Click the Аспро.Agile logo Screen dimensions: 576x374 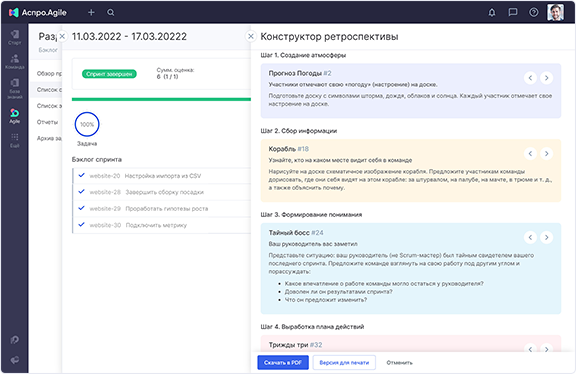tap(37, 12)
